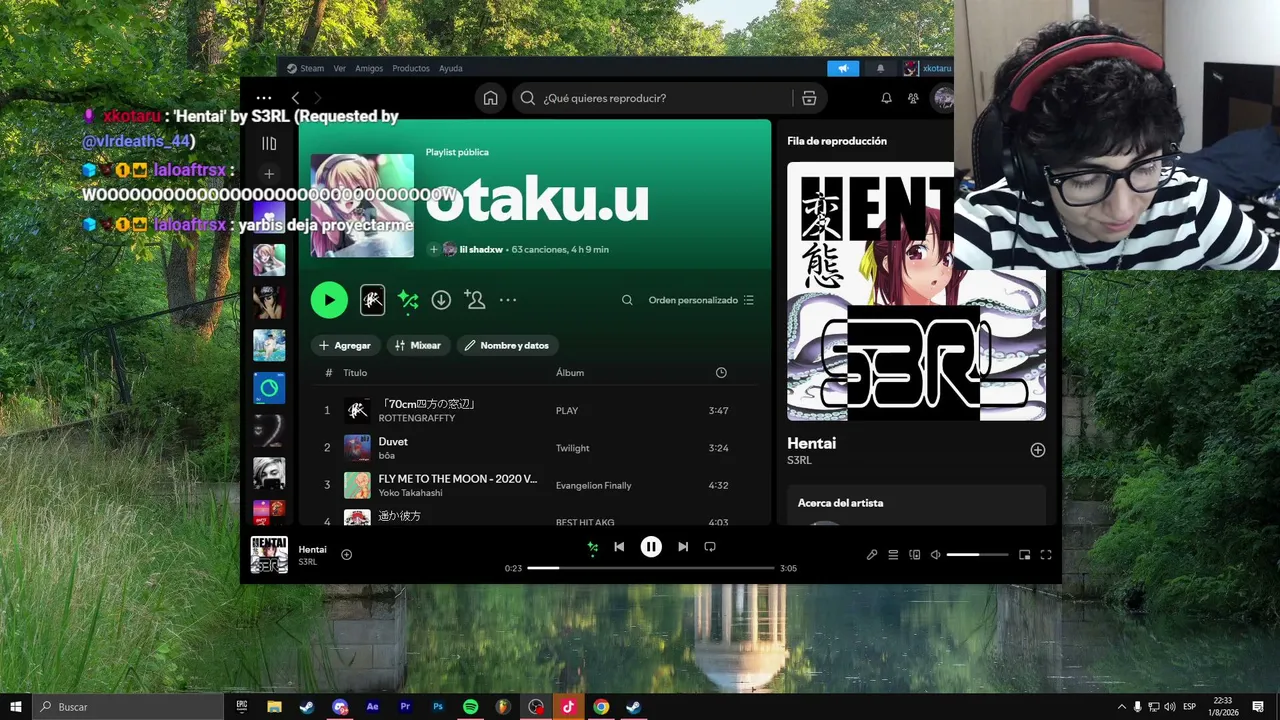Image resolution: width=1280 pixels, height=720 pixels.
Task: Open Ver menu in Steam window
Action: (x=340, y=68)
